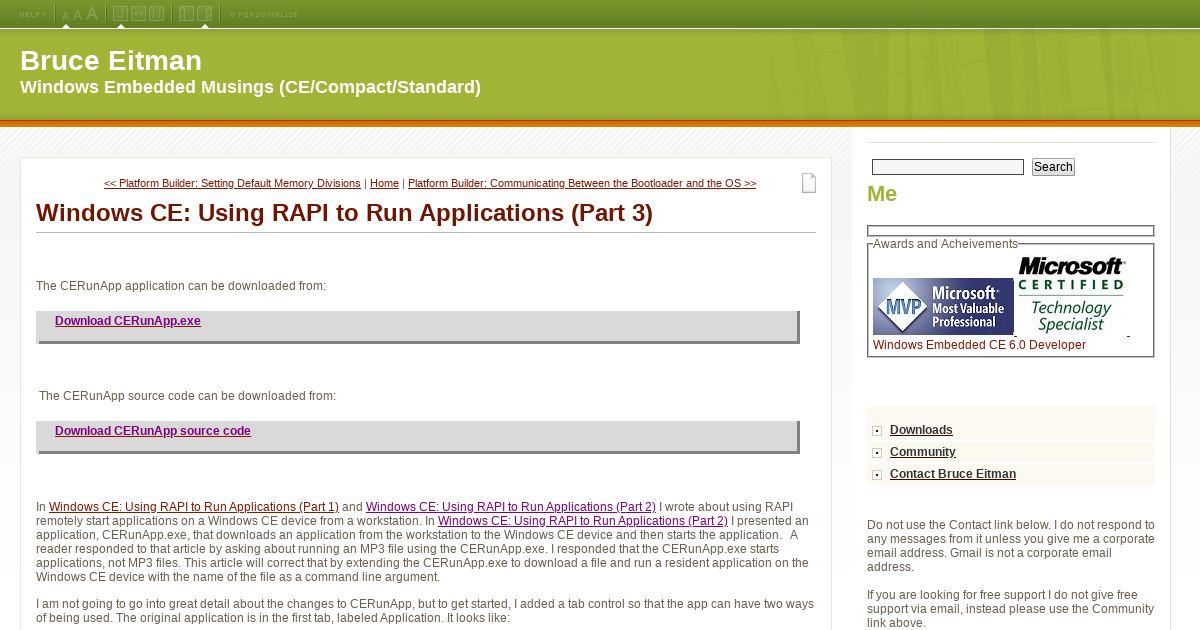Focus the sidebar search text field
Image resolution: width=1200 pixels, height=630 pixels.
coord(948,167)
